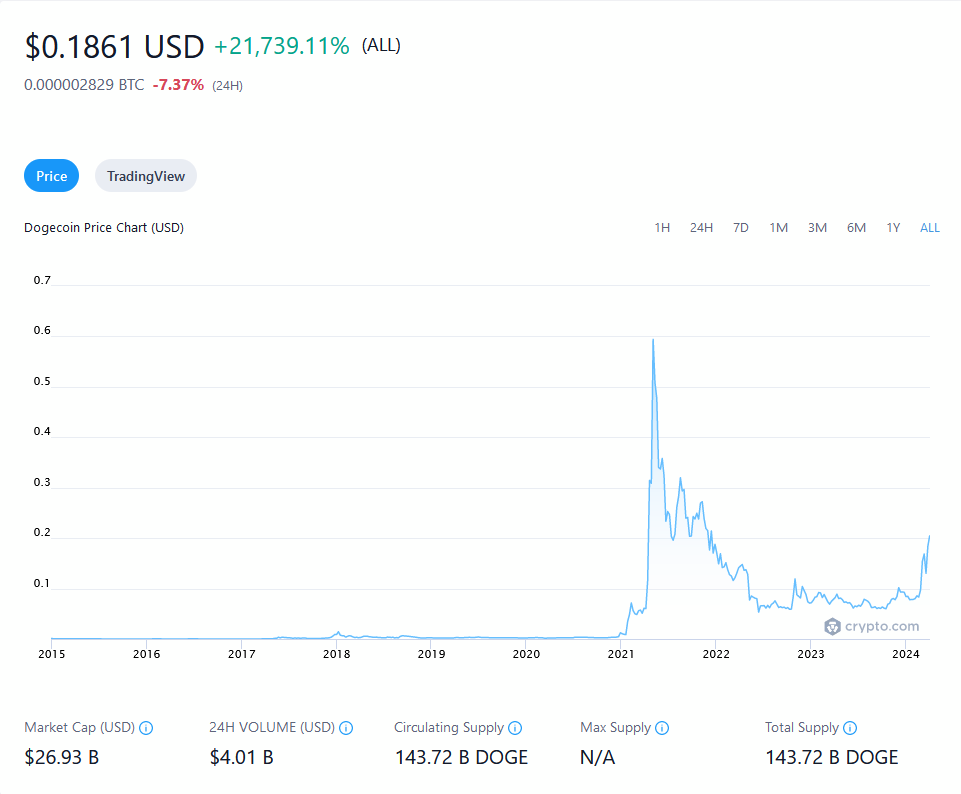Click the Max Supply info icon

point(662,728)
